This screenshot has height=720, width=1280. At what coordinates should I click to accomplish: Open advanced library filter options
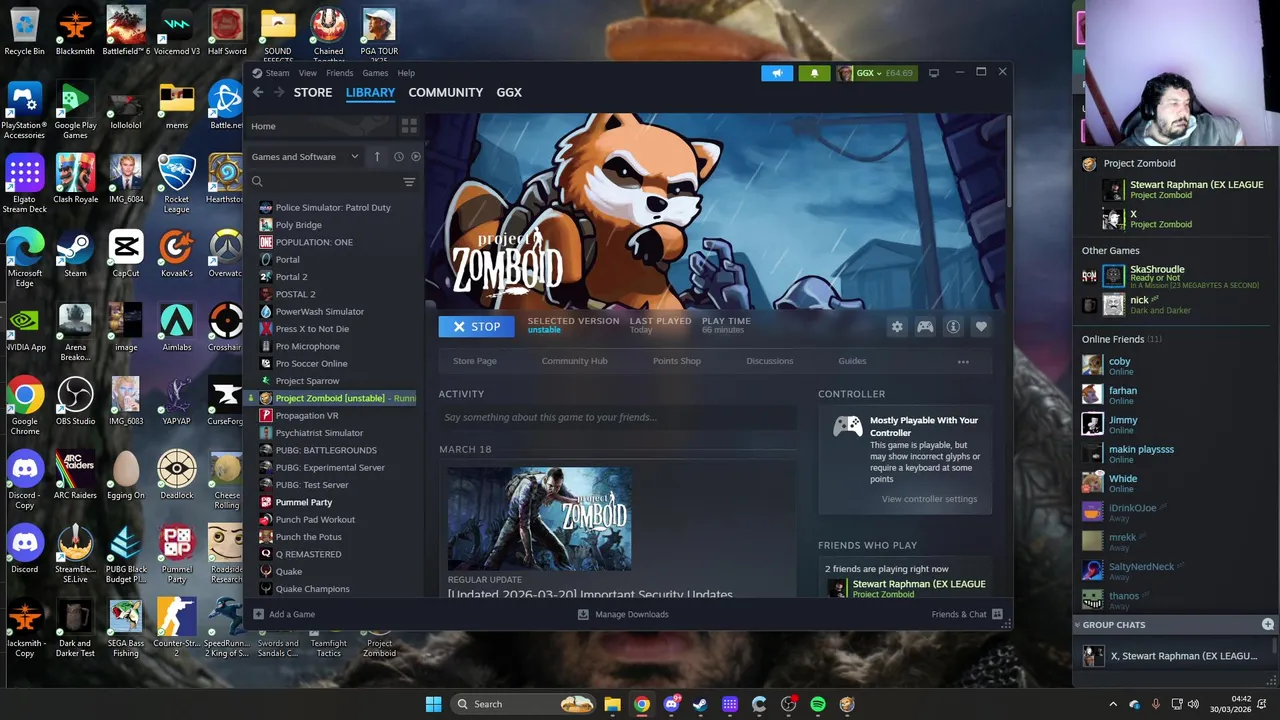point(409,182)
